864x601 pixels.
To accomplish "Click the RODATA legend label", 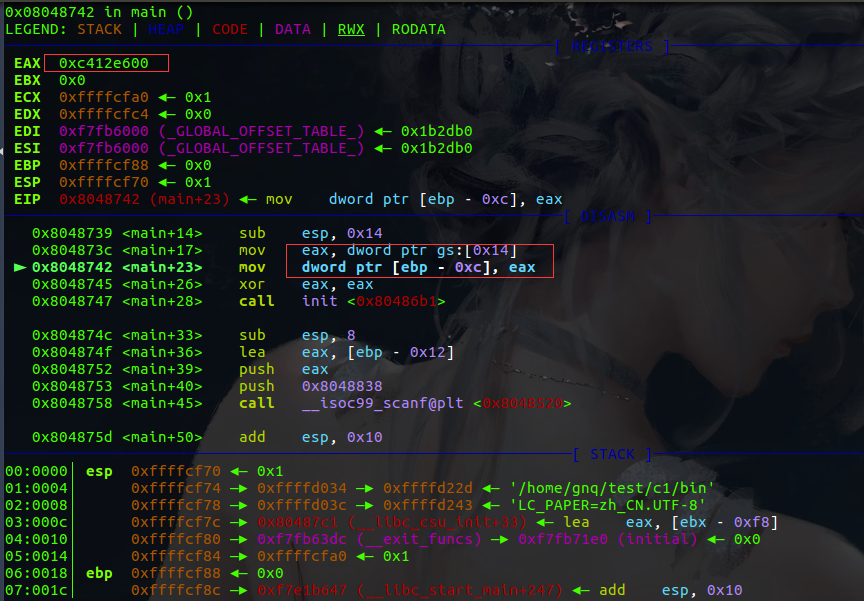I will (419, 29).
